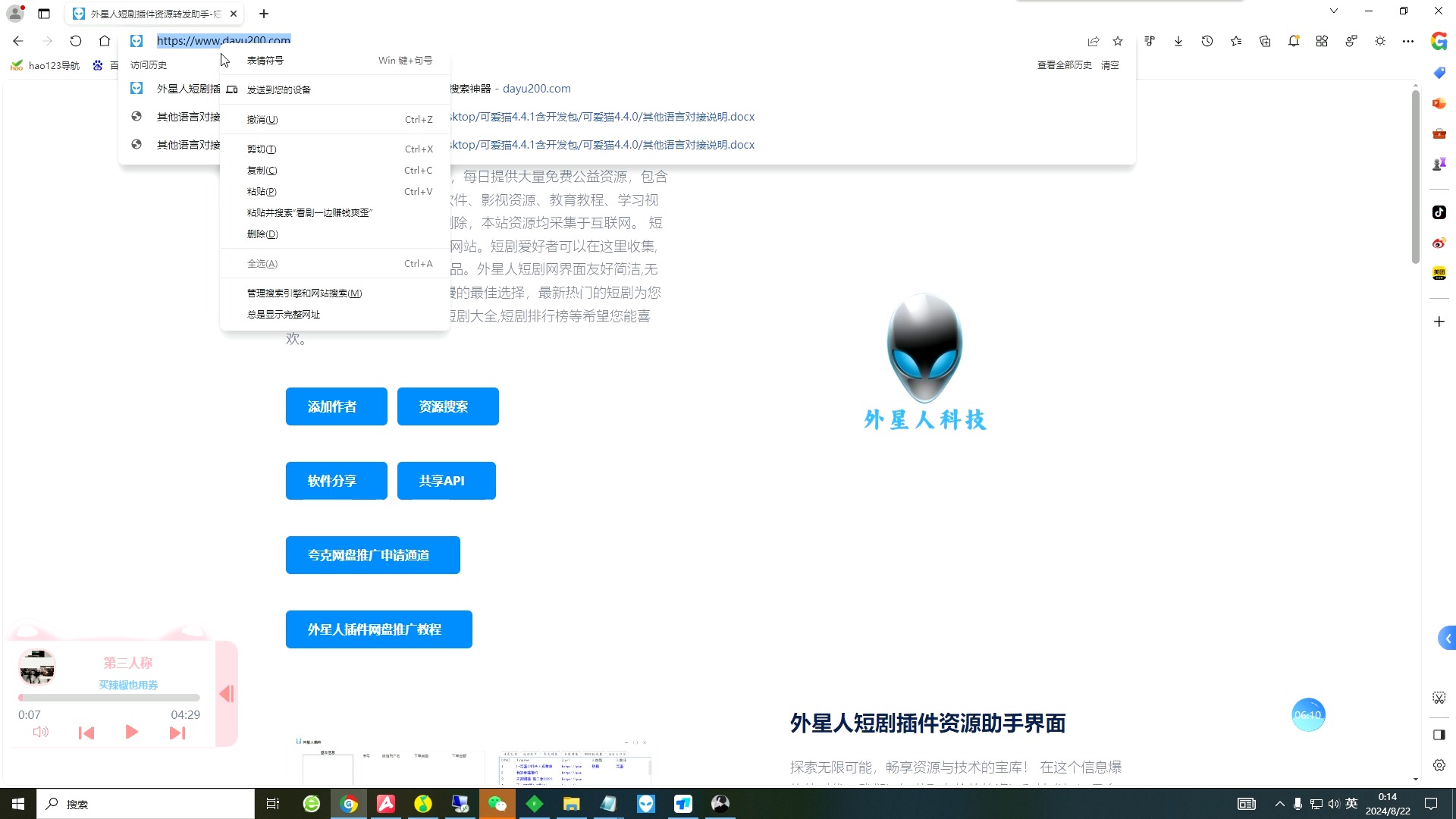Image resolution: width=1456 pixels, height=819 pixels.
Task: Open the Douyin icon in the sidebar
Action: (1439, 212)
